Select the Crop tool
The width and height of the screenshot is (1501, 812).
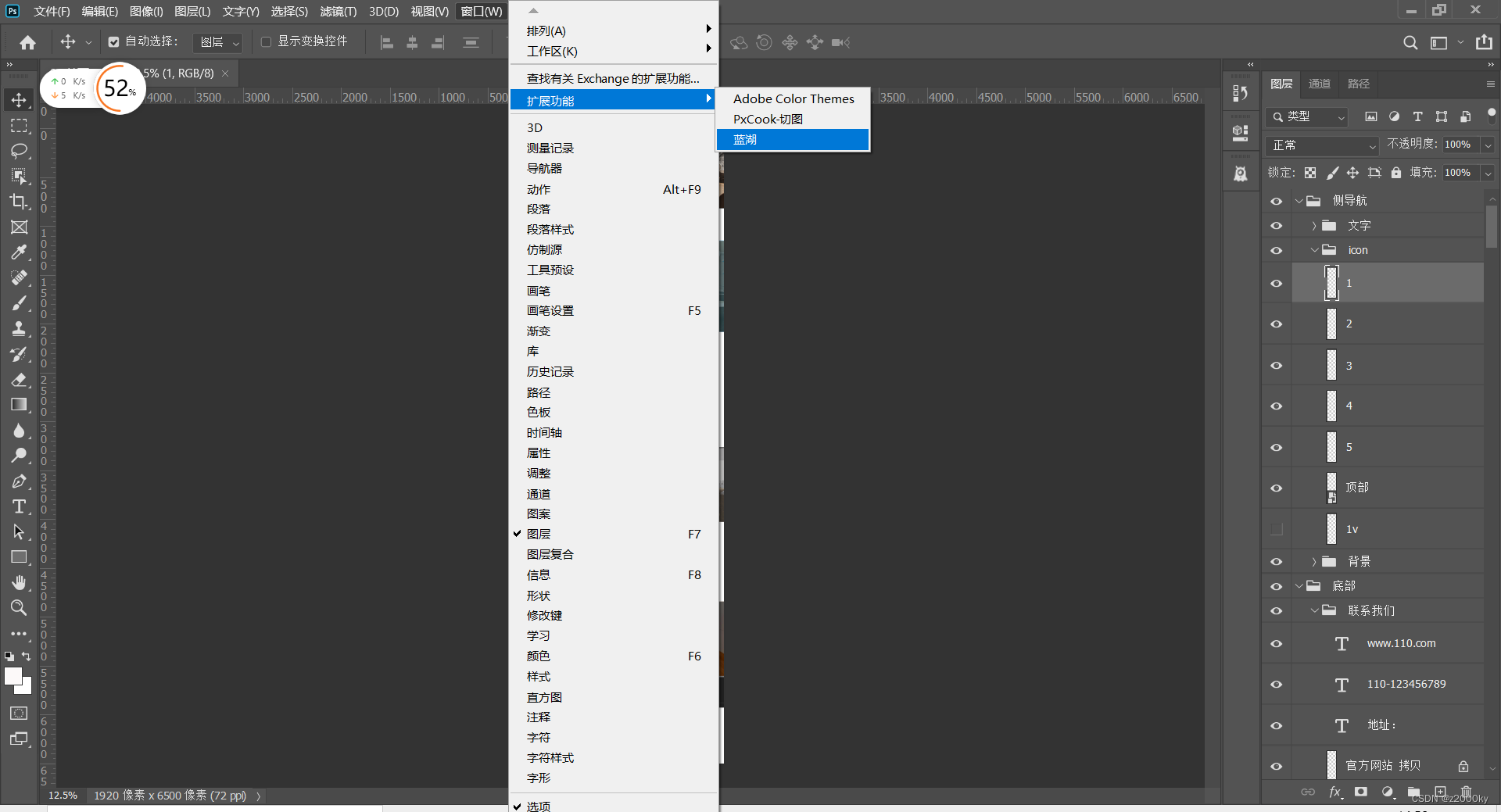tap(19, 202)
